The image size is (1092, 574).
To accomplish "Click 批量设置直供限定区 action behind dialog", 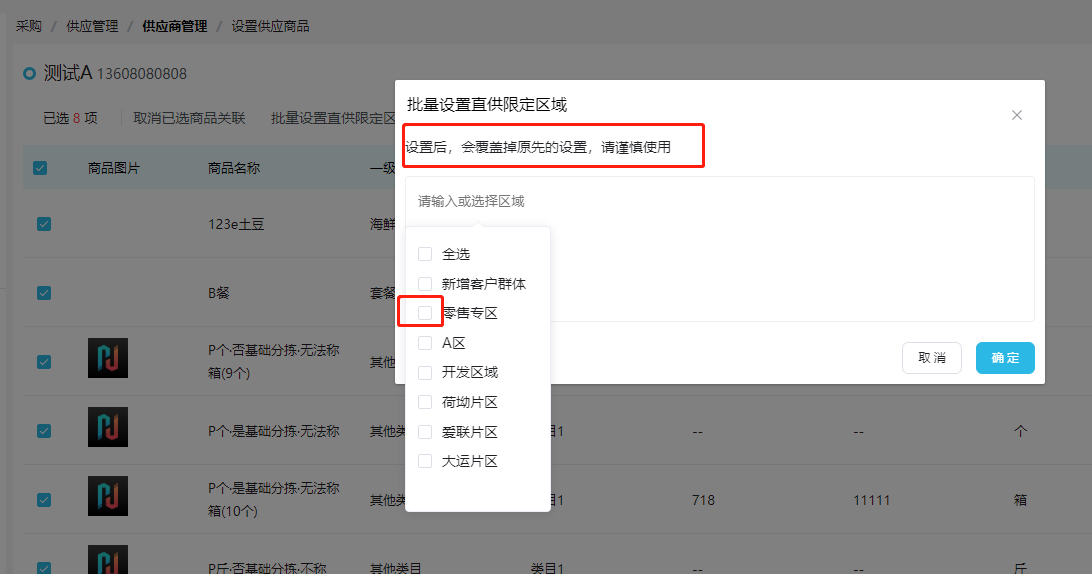I will [x=333, y=118].
